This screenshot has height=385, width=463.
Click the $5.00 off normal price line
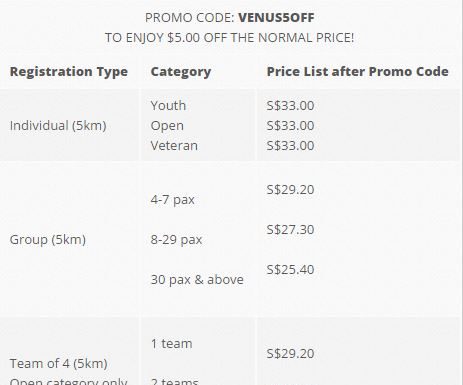coord(229,38)
